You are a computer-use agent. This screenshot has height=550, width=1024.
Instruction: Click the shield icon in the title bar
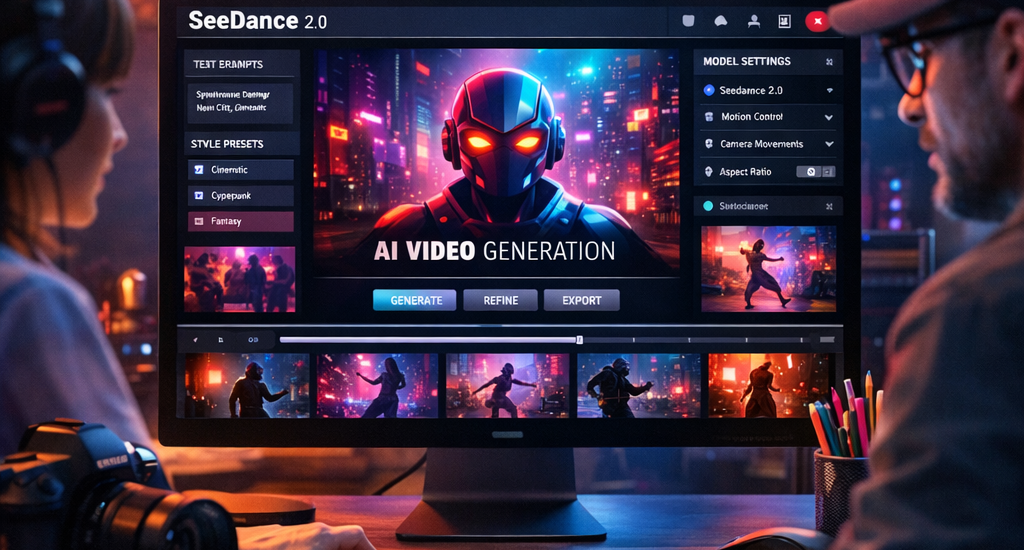pos(688,21)
